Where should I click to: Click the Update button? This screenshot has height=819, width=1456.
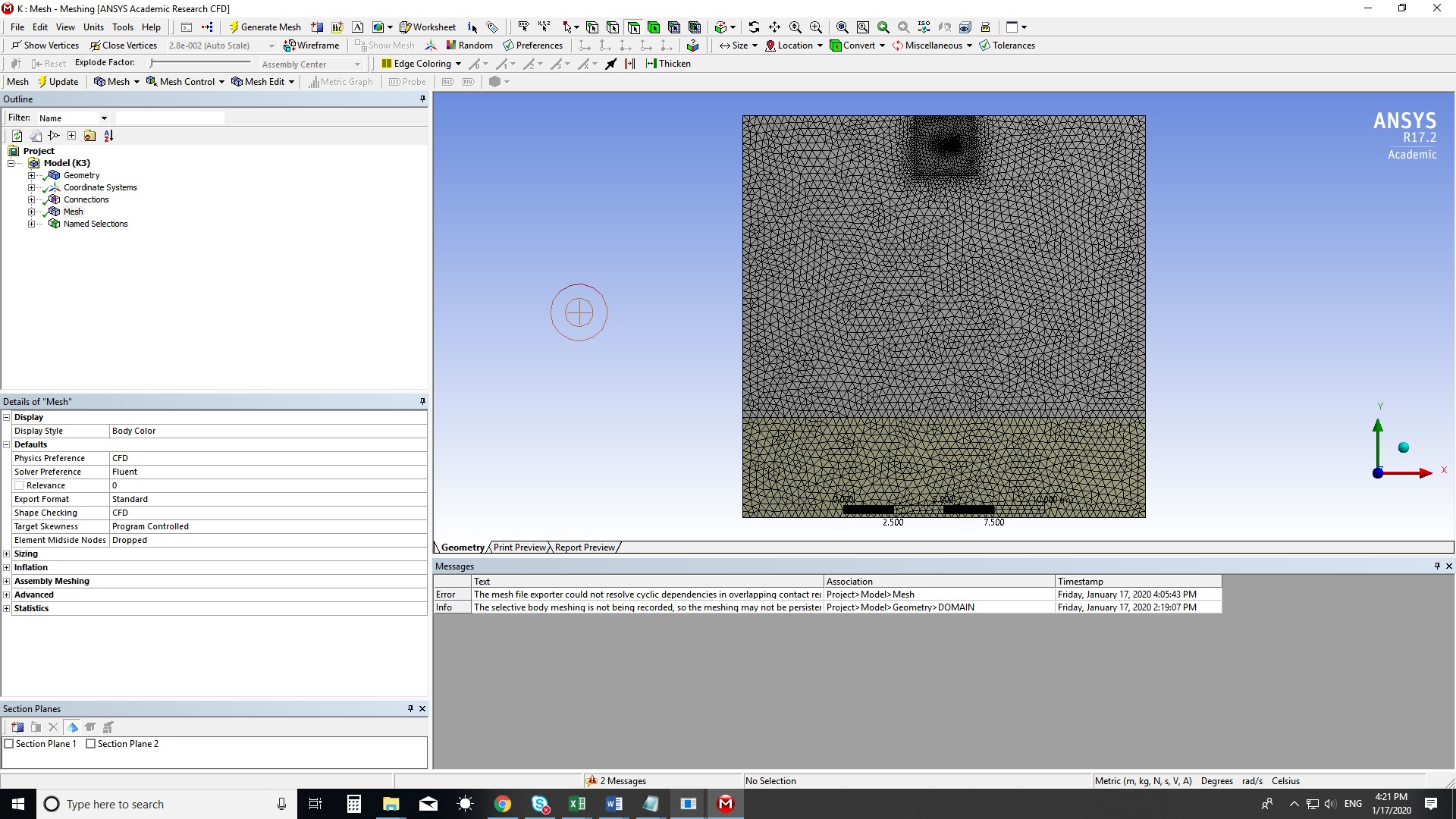[x=58, y=82]
